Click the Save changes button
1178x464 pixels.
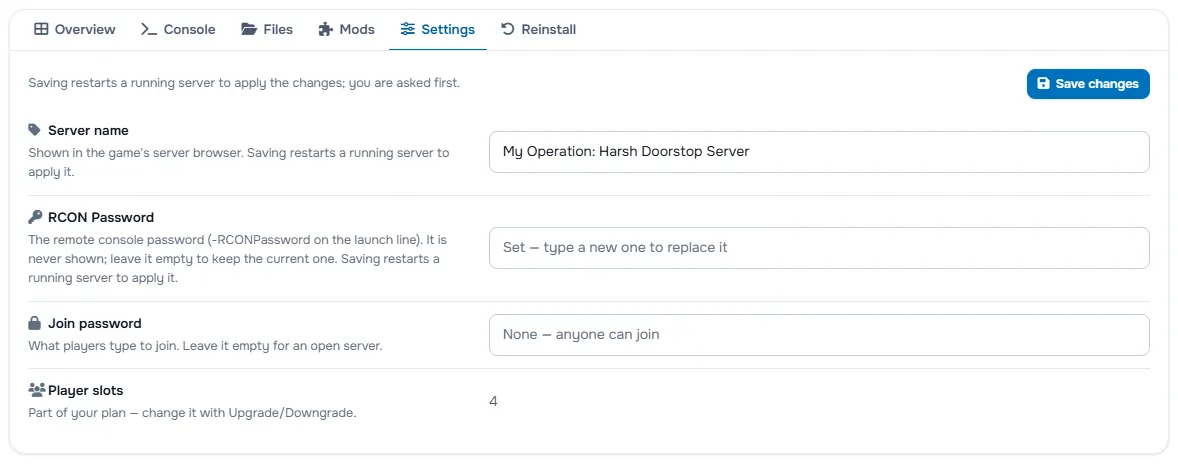1088,84
